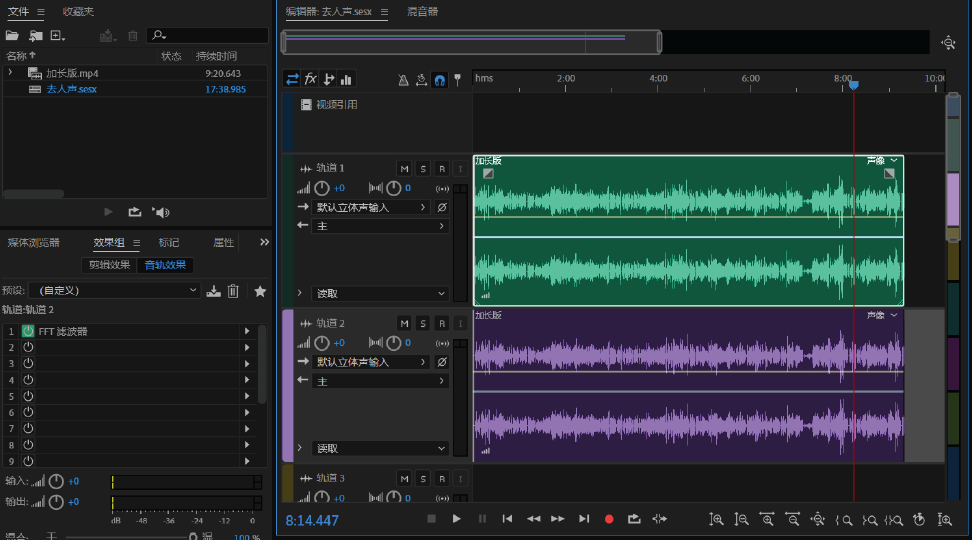Viewport: 972px width, 540px height.
Task: Toggle power of effect slot 5
Action: pos(28,396)
